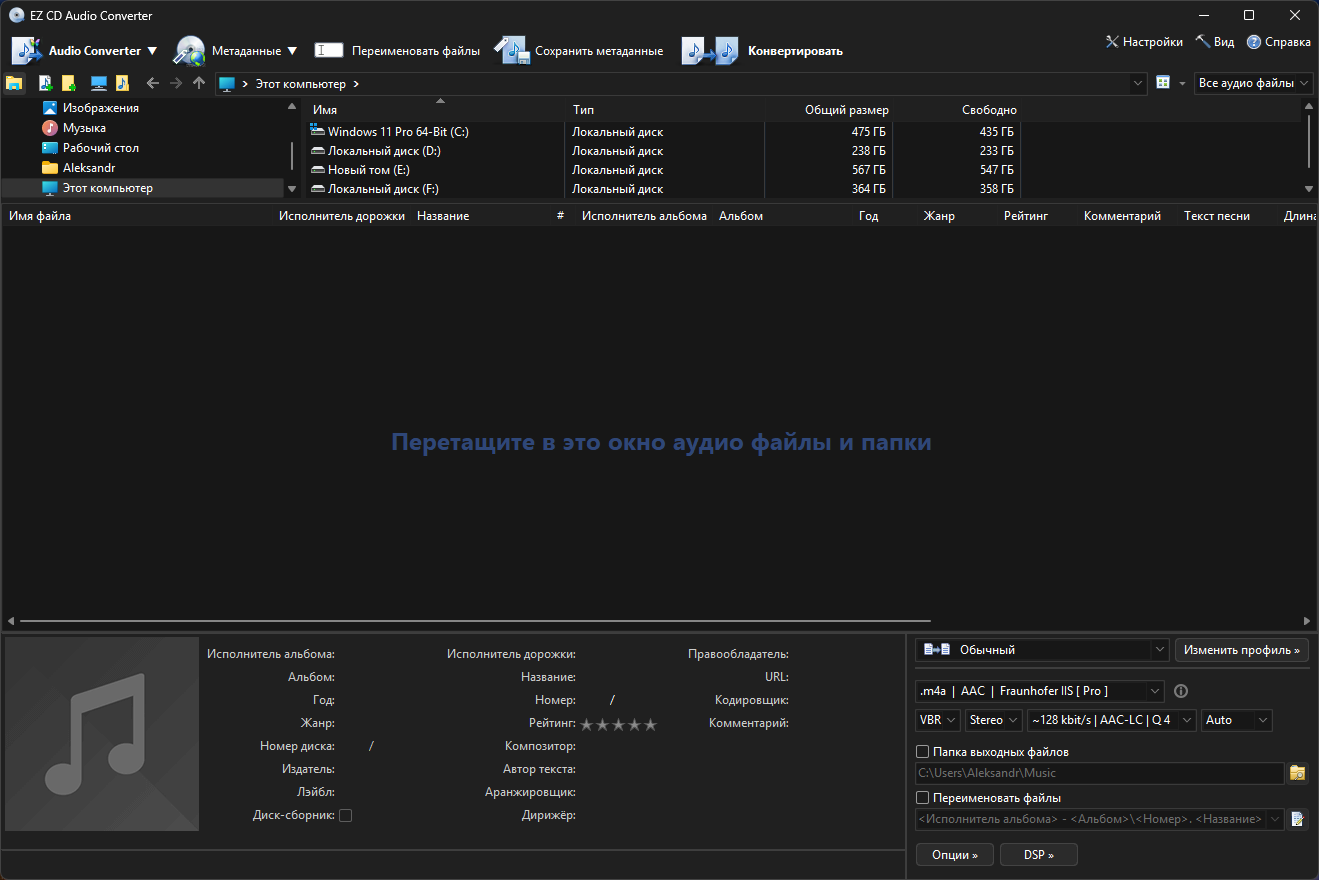This screenshot has height=880, width=1319.
Task: Enable the Переименовать файлы checkbox in output panel
Action: pos(922,798)
